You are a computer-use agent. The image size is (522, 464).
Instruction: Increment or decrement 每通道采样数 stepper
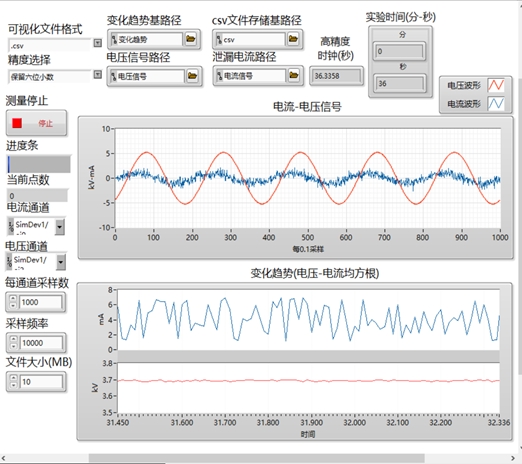13,302
